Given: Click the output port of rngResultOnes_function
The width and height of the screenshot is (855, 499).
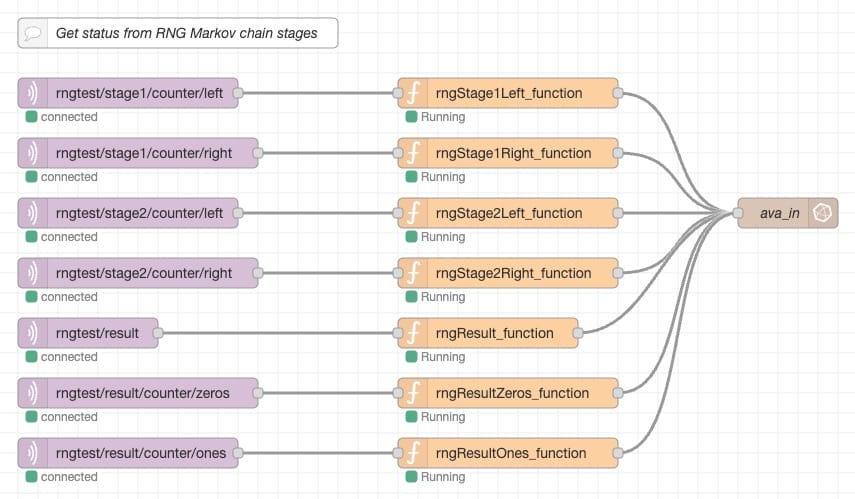Looking at the screenshot, I should (618, 453).
